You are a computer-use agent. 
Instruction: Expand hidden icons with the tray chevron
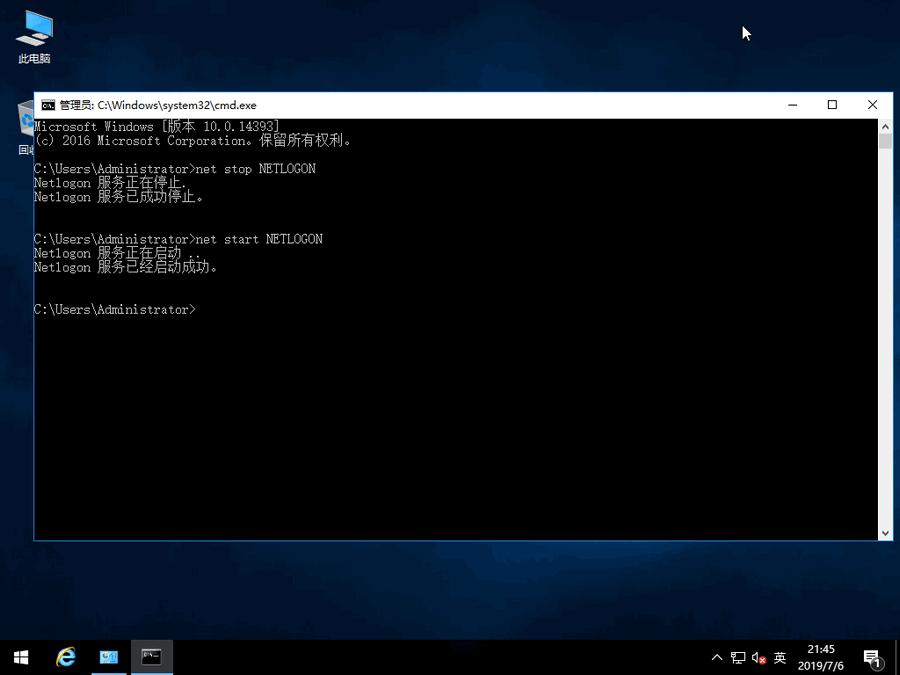(717, 657)
